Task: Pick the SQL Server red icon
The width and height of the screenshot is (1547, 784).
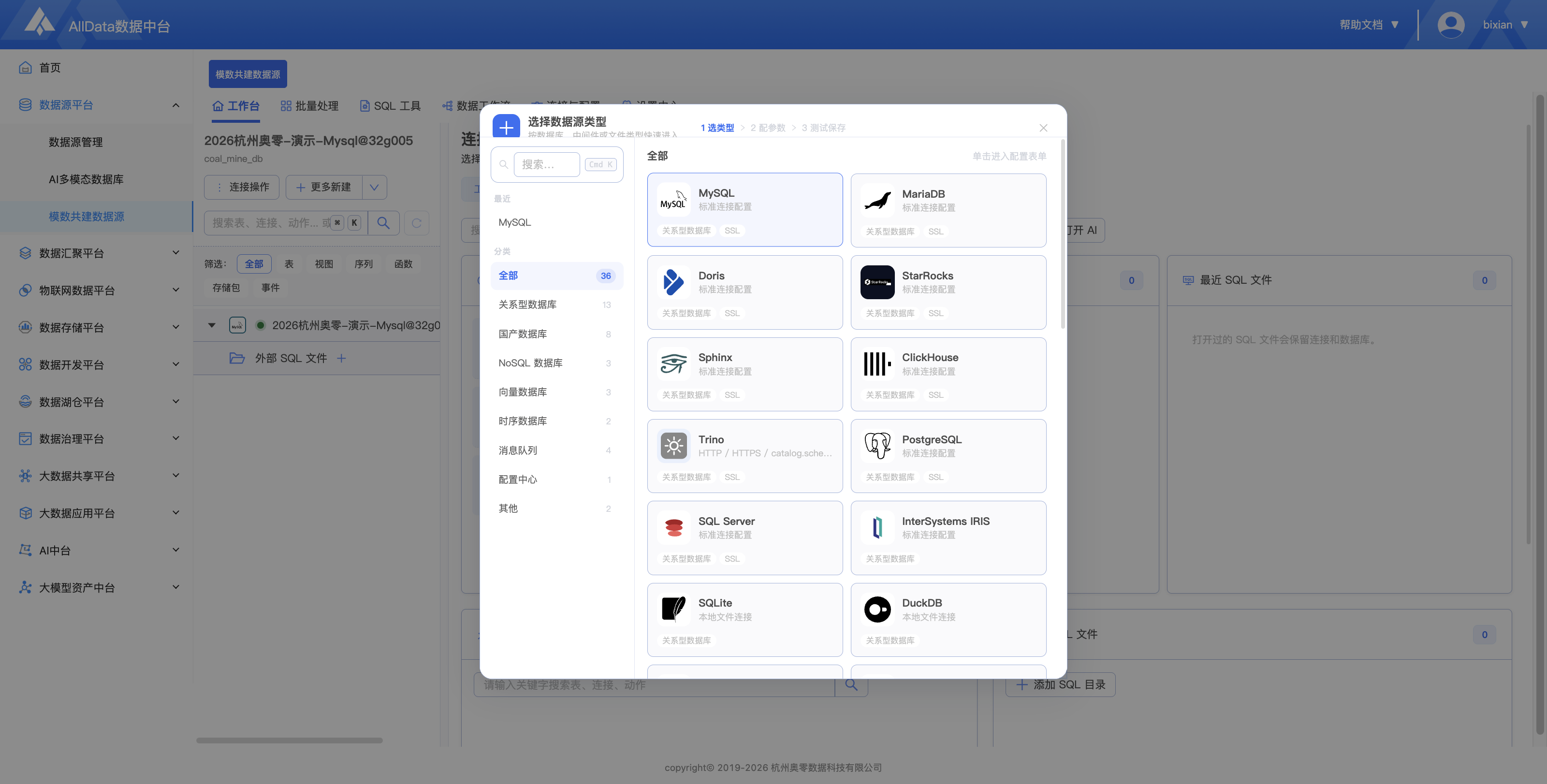Action: pos(673,528)
